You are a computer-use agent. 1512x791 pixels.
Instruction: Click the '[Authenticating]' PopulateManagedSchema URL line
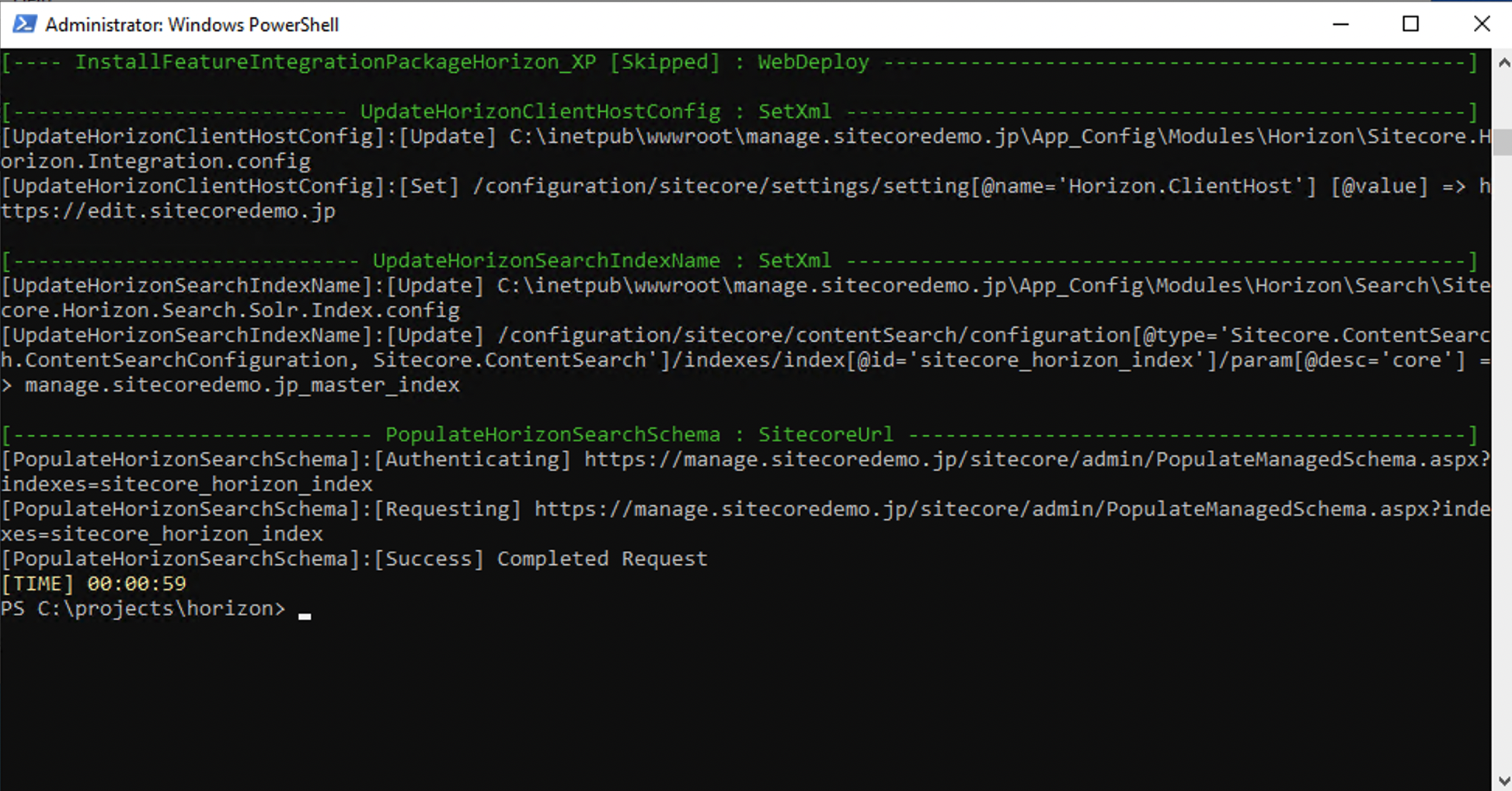(745, 460)
